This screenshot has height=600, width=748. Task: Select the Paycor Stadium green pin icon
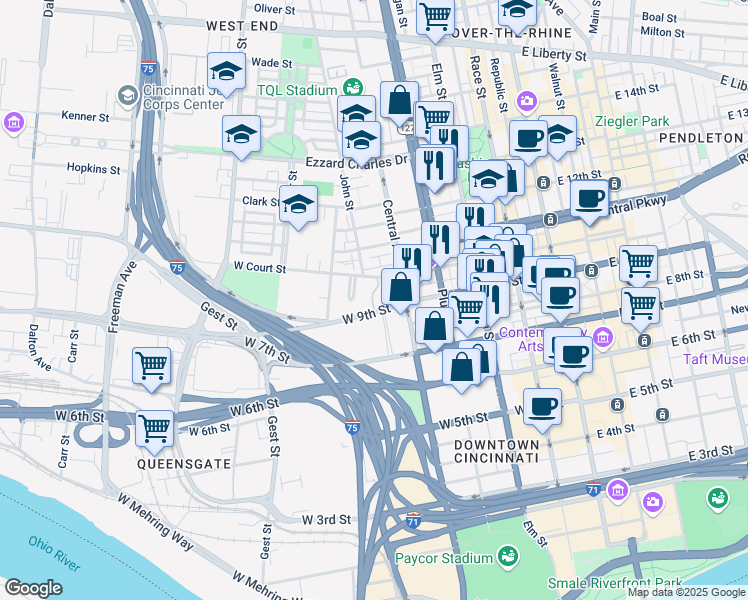[508, 557]
